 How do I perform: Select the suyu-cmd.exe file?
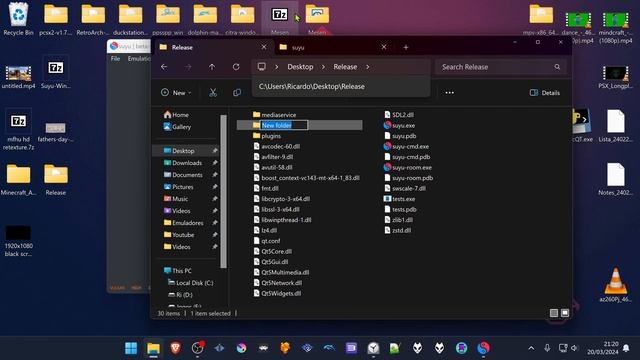(x=406, y=146)
